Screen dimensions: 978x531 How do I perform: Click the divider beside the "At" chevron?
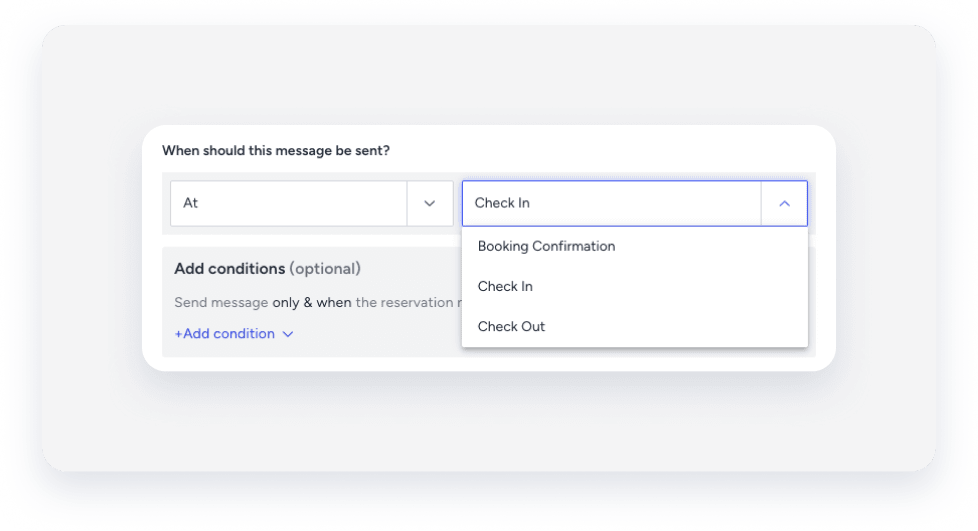tap(407, 203)
